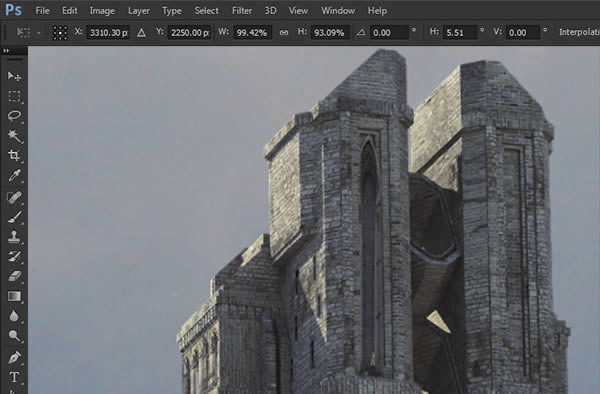Select the Move tool
This screenshot has height=394, width=600.
click(x=14, y=77)
